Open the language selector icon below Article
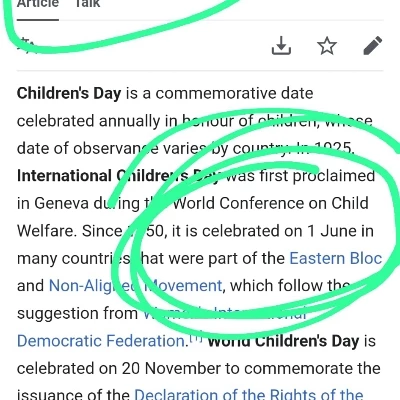 27,46
